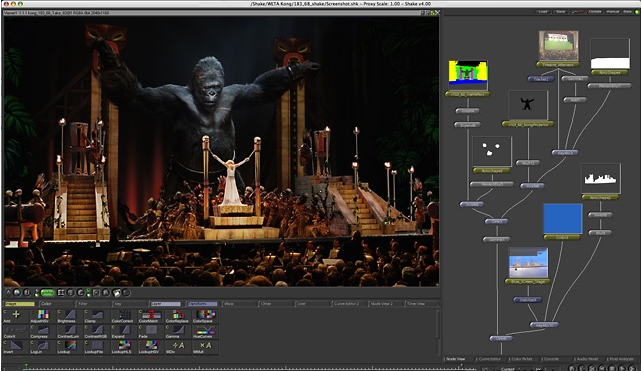Insert an AdjustHSV node
Viewport: 641px width, 371px height.
pyautogui.click(x=43, y=315)
